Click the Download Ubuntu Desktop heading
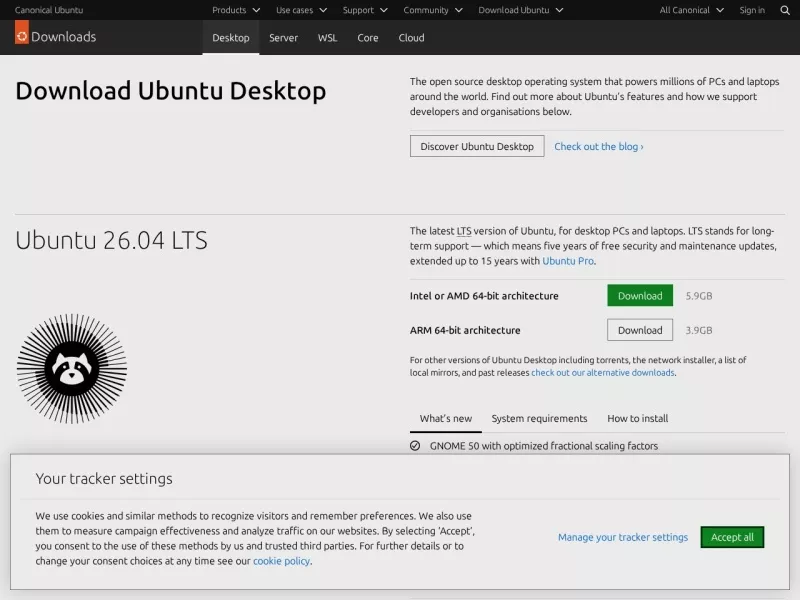The height and width of the screenshot is (600, 800). tap(170, 91)
